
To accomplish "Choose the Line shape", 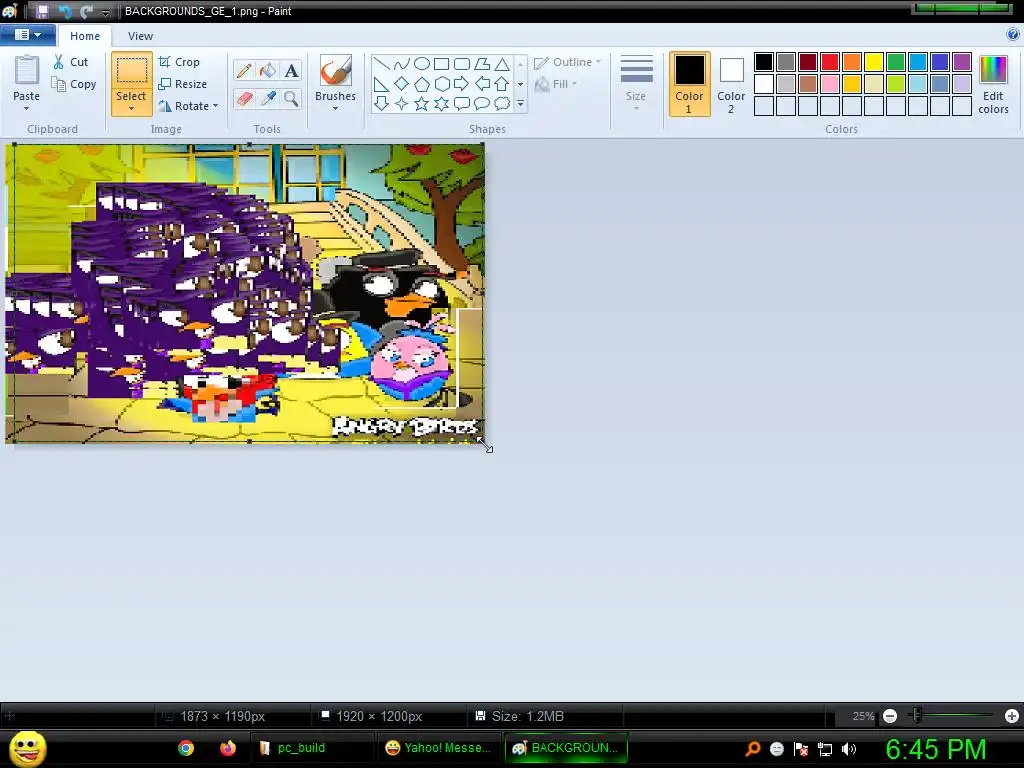I will [x=382, y=63].
